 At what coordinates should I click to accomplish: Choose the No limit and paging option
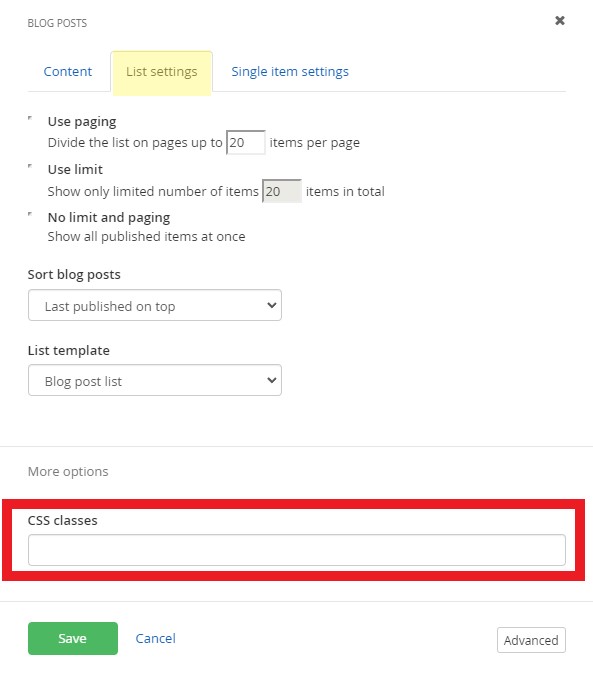point(30,214)
